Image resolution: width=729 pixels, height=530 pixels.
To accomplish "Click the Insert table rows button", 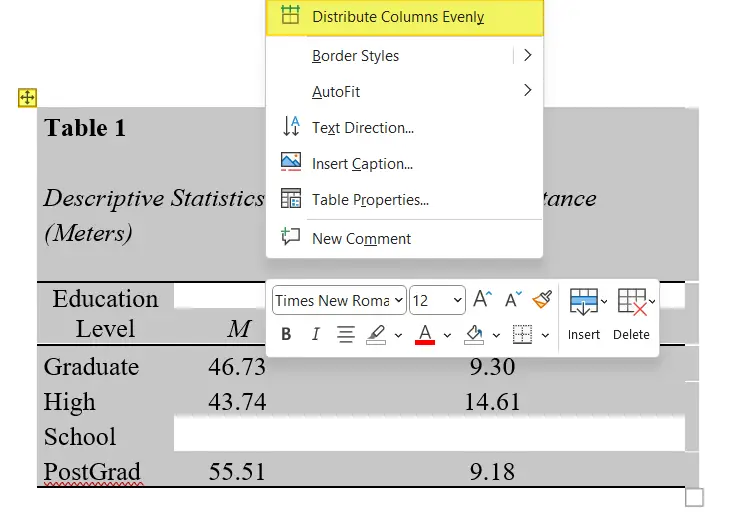I will (x=583, y=315).
